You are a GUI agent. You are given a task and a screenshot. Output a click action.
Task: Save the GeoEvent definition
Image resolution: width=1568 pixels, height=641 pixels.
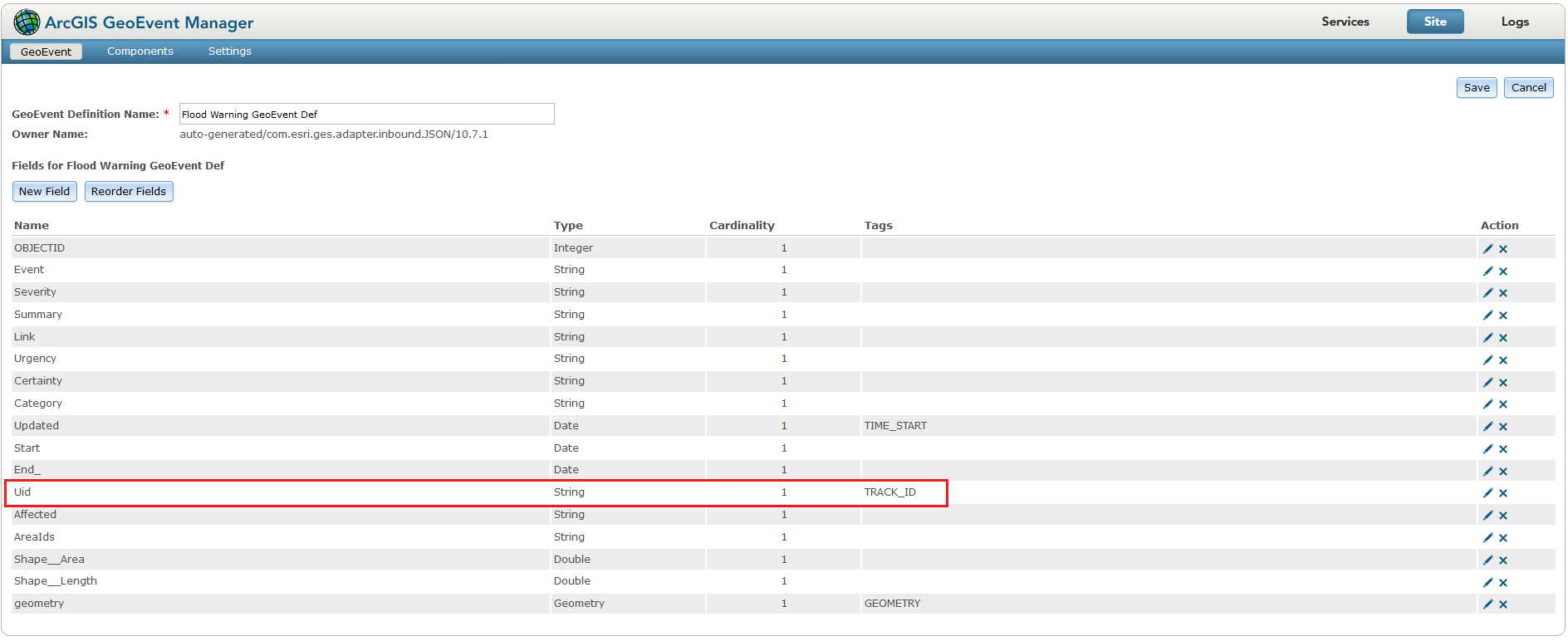click(1477, 88)
